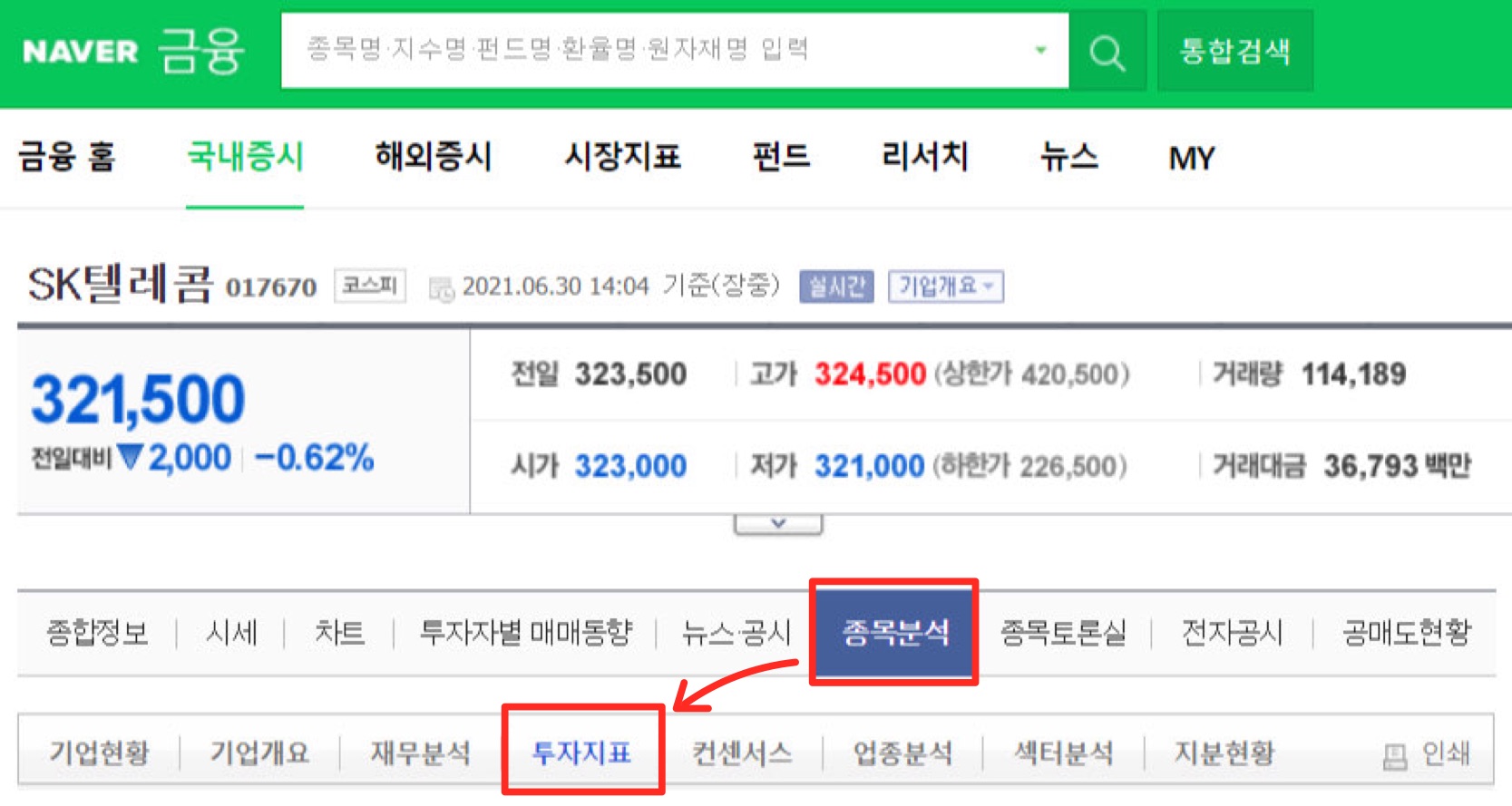The width and height of the screenshot is (1512, 806).
Task: Switch to the 종목토론실 tab
Action: tap(1063, 632)
